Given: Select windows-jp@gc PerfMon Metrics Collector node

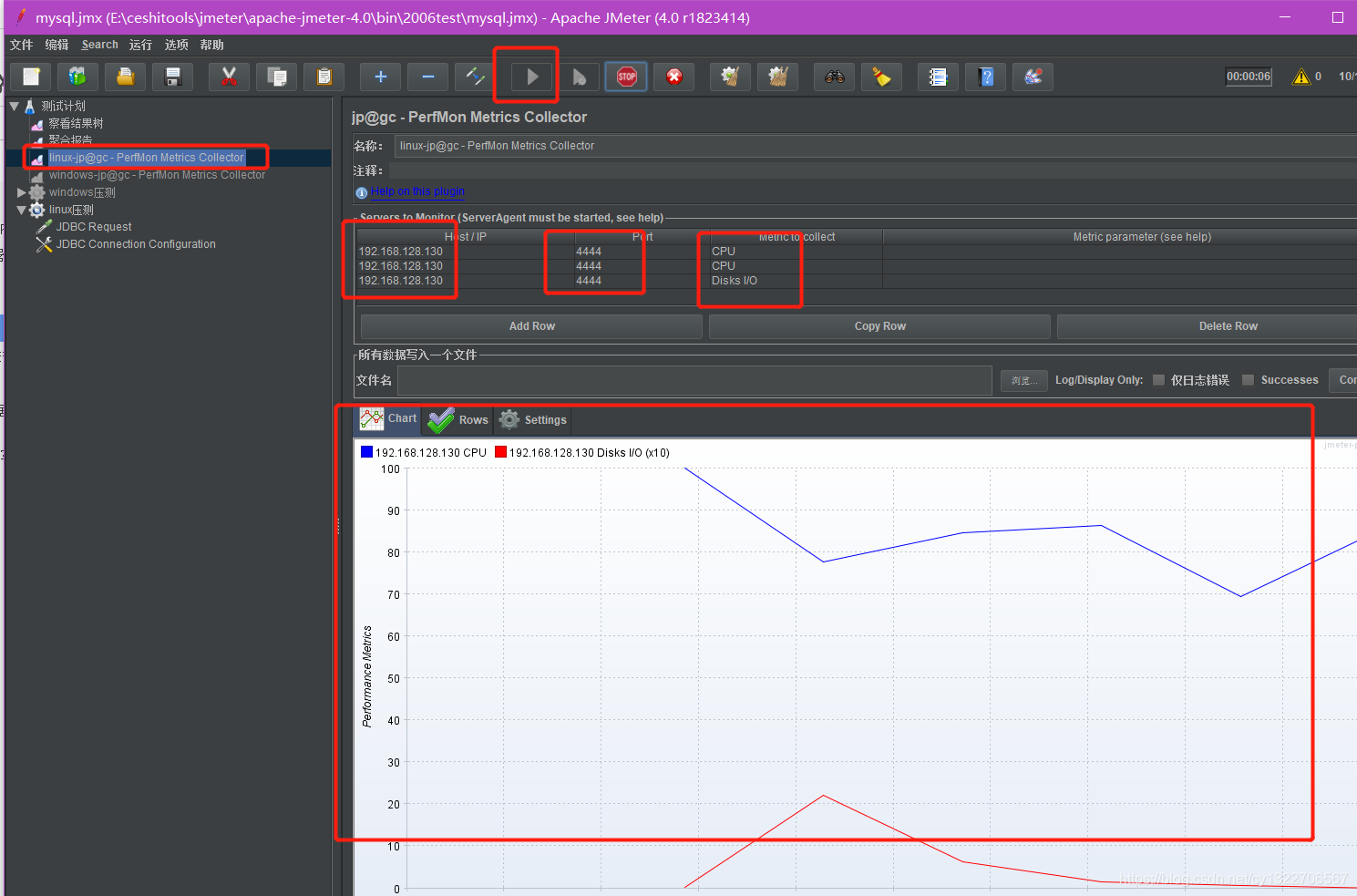Looking at the screenshot, I should tap(157, 175).
